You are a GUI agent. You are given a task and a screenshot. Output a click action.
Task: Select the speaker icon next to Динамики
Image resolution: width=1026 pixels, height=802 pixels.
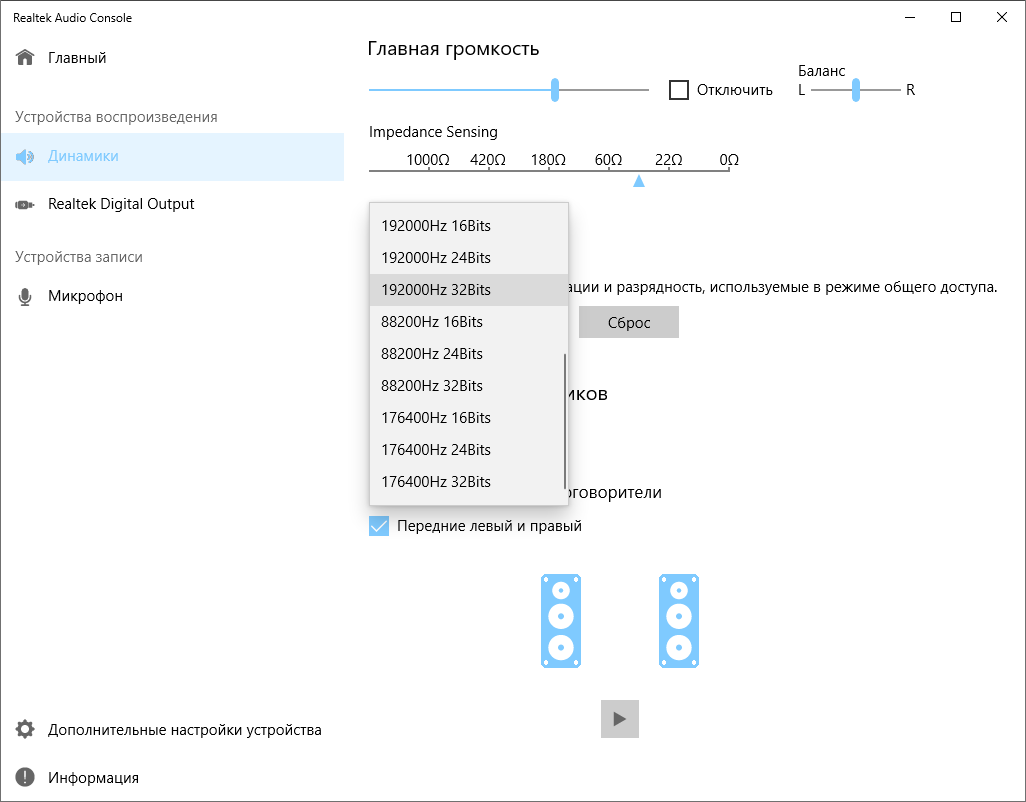point(25,157)
